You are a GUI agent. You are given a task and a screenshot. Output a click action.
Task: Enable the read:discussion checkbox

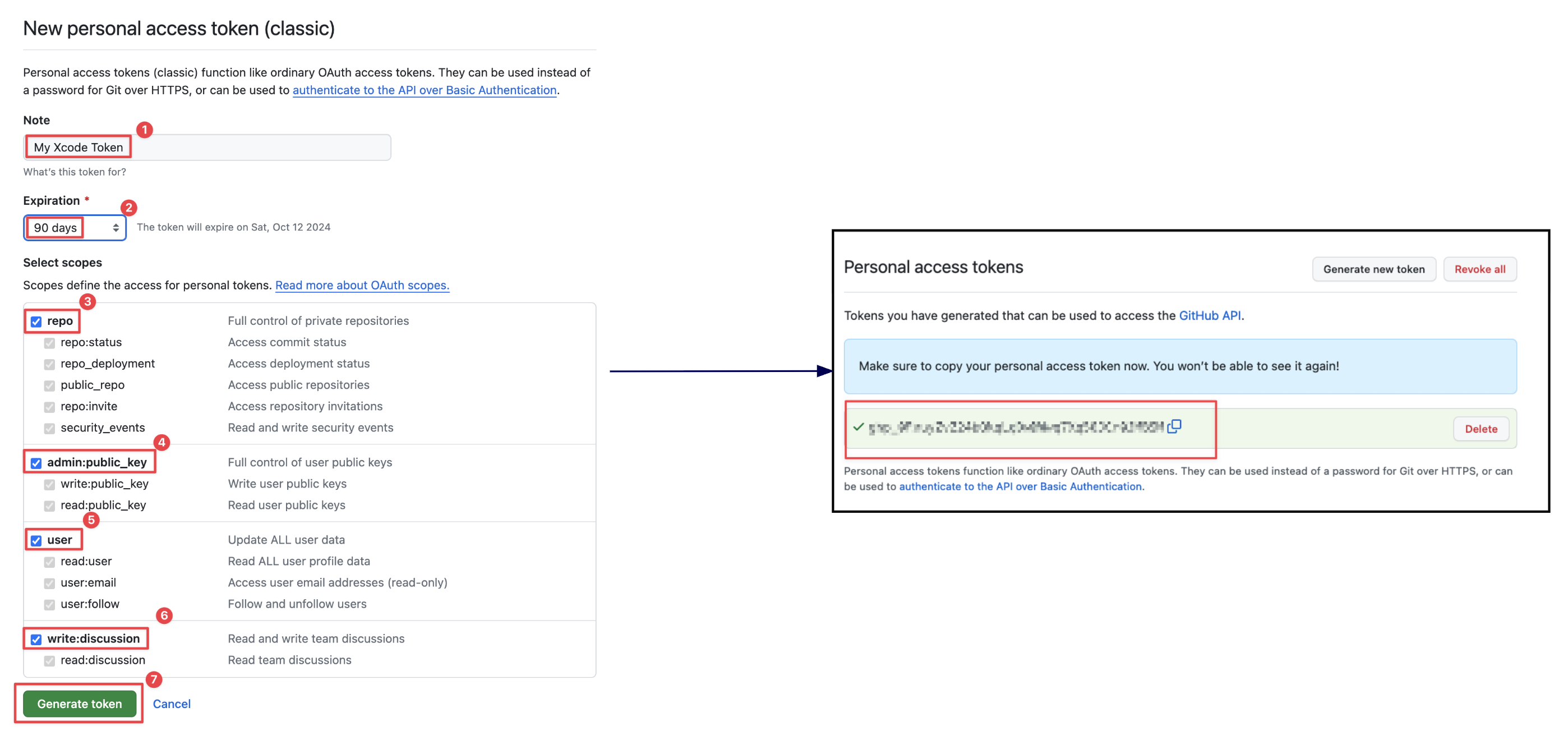coord(49,660)
